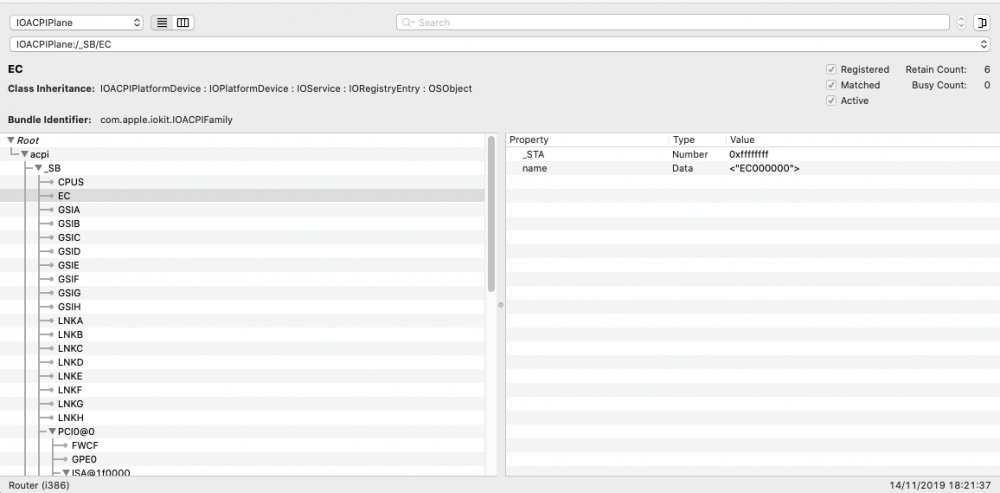Select the GSIH tree entry

(69, 307)
